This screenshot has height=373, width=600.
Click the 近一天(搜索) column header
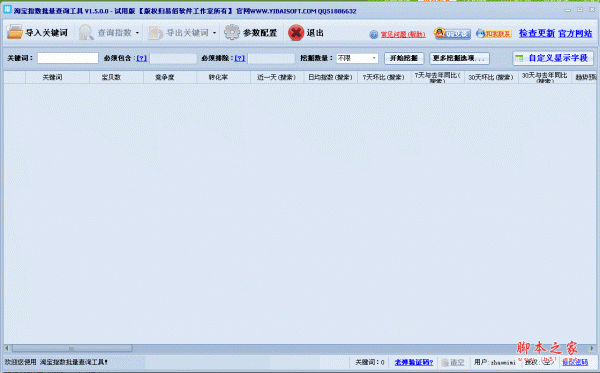click(276, 77)
